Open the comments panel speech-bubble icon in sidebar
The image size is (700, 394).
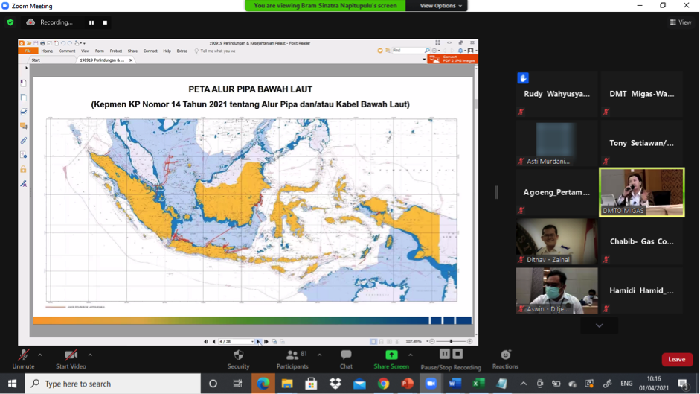pos(24,126)
